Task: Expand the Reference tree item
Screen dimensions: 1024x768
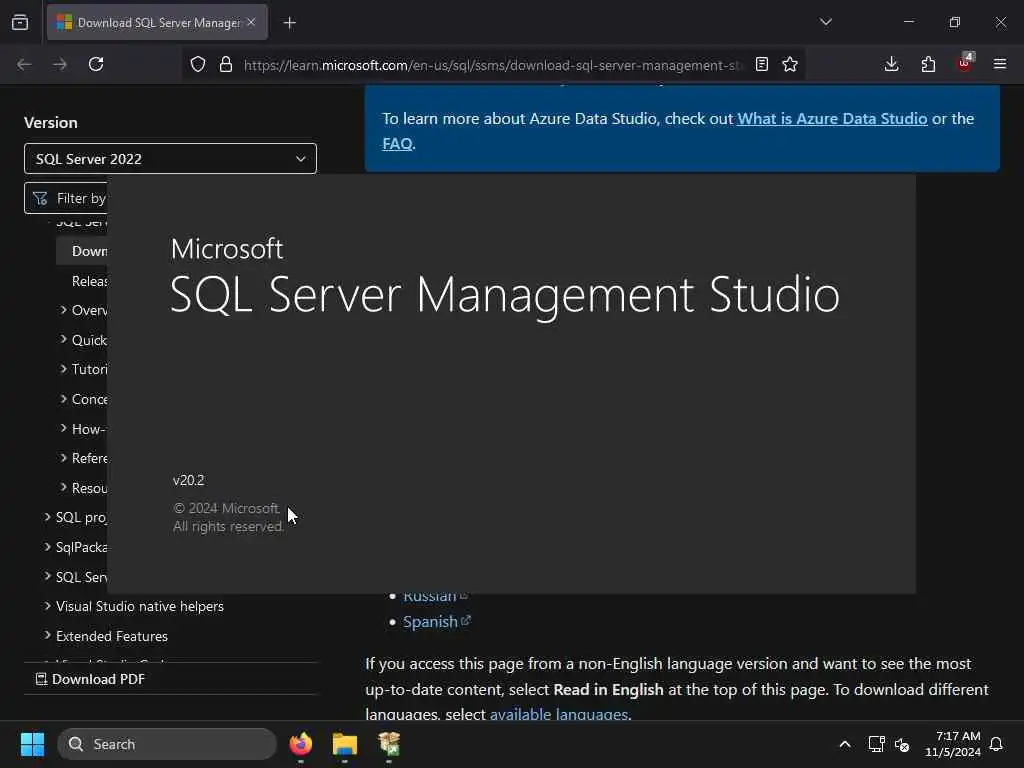Action: [63, 458]
